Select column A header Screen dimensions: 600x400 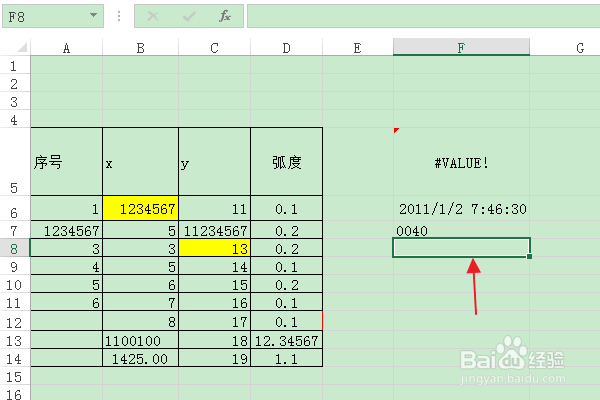tap(67, 47)
